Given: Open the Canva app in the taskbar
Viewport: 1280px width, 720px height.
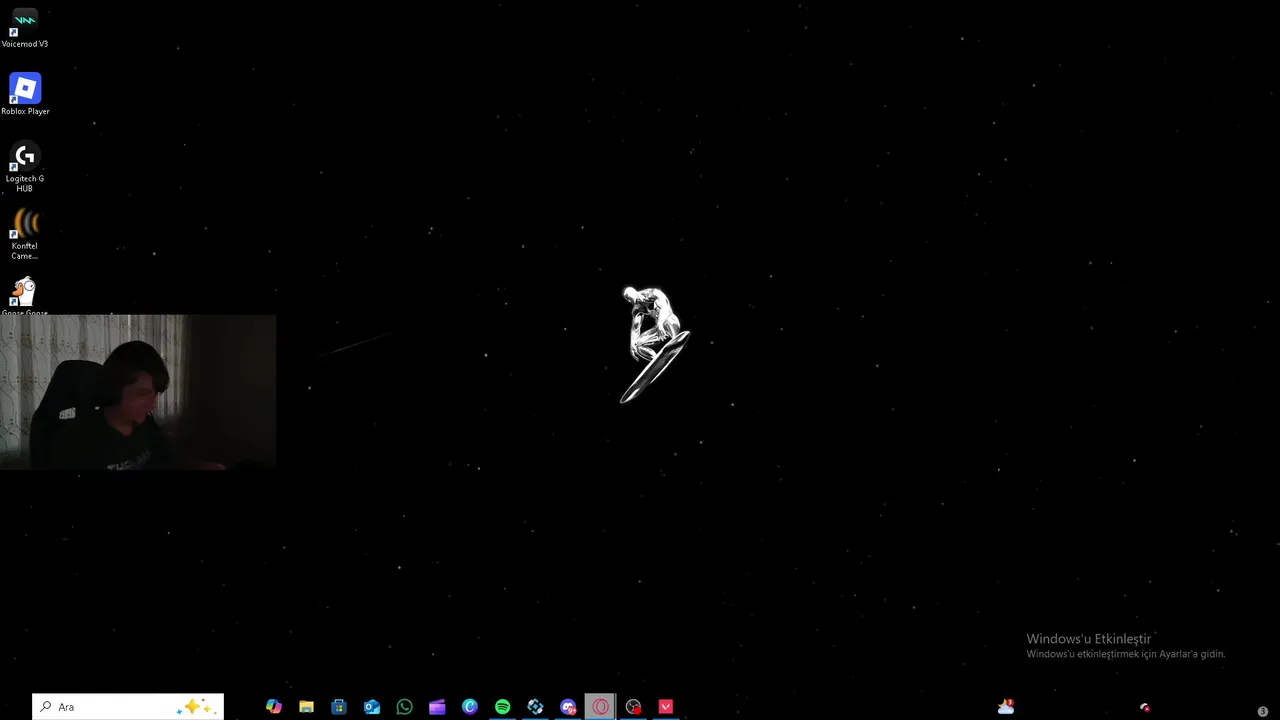Looking at the screenshot, I should (x=470, y=707).
